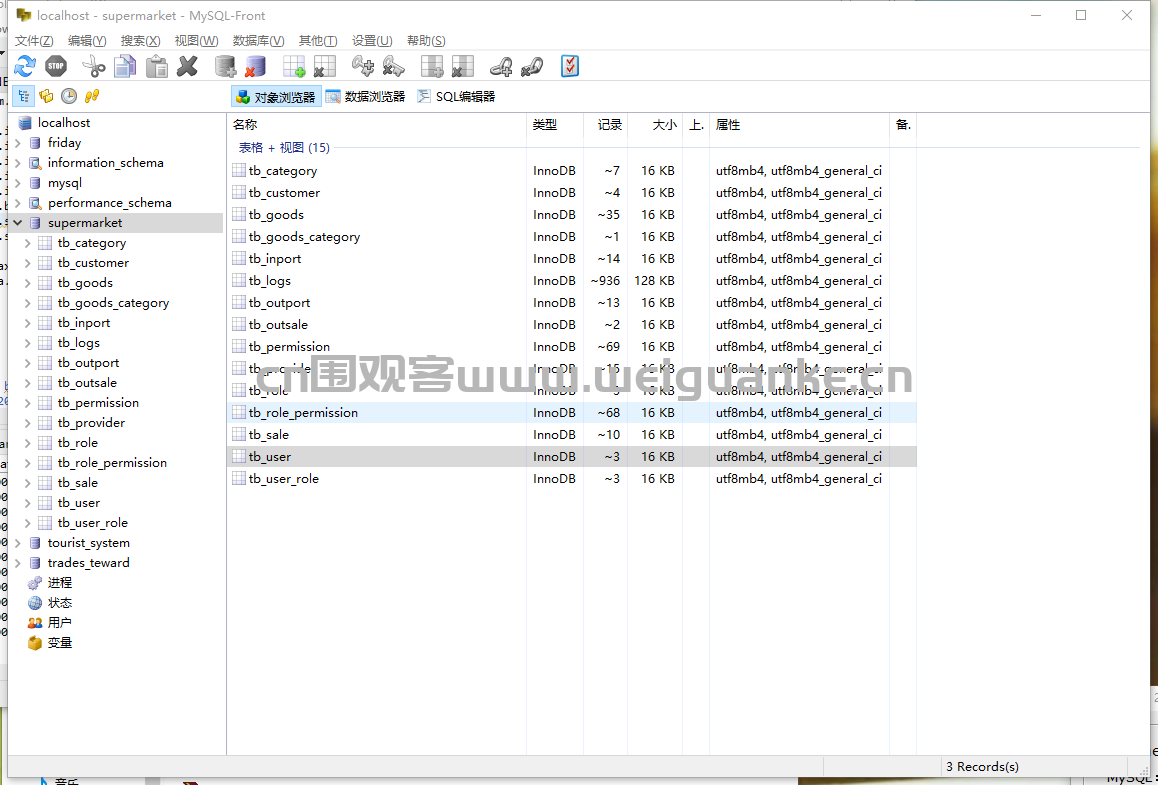The height and width of the screenshot is (785, 1158).
Task: Open the 帮助 menu
Action: [x=426, y=41]
